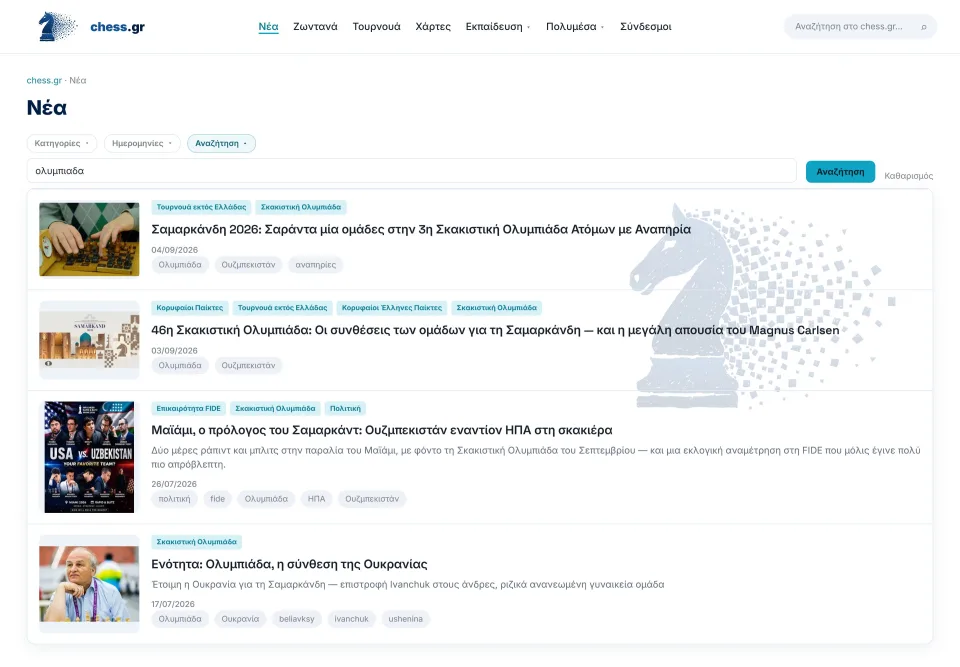Select the Τουρνουά navigation item
The height and width of the screenshot is (667, 960).
click(x=377, y=27)
